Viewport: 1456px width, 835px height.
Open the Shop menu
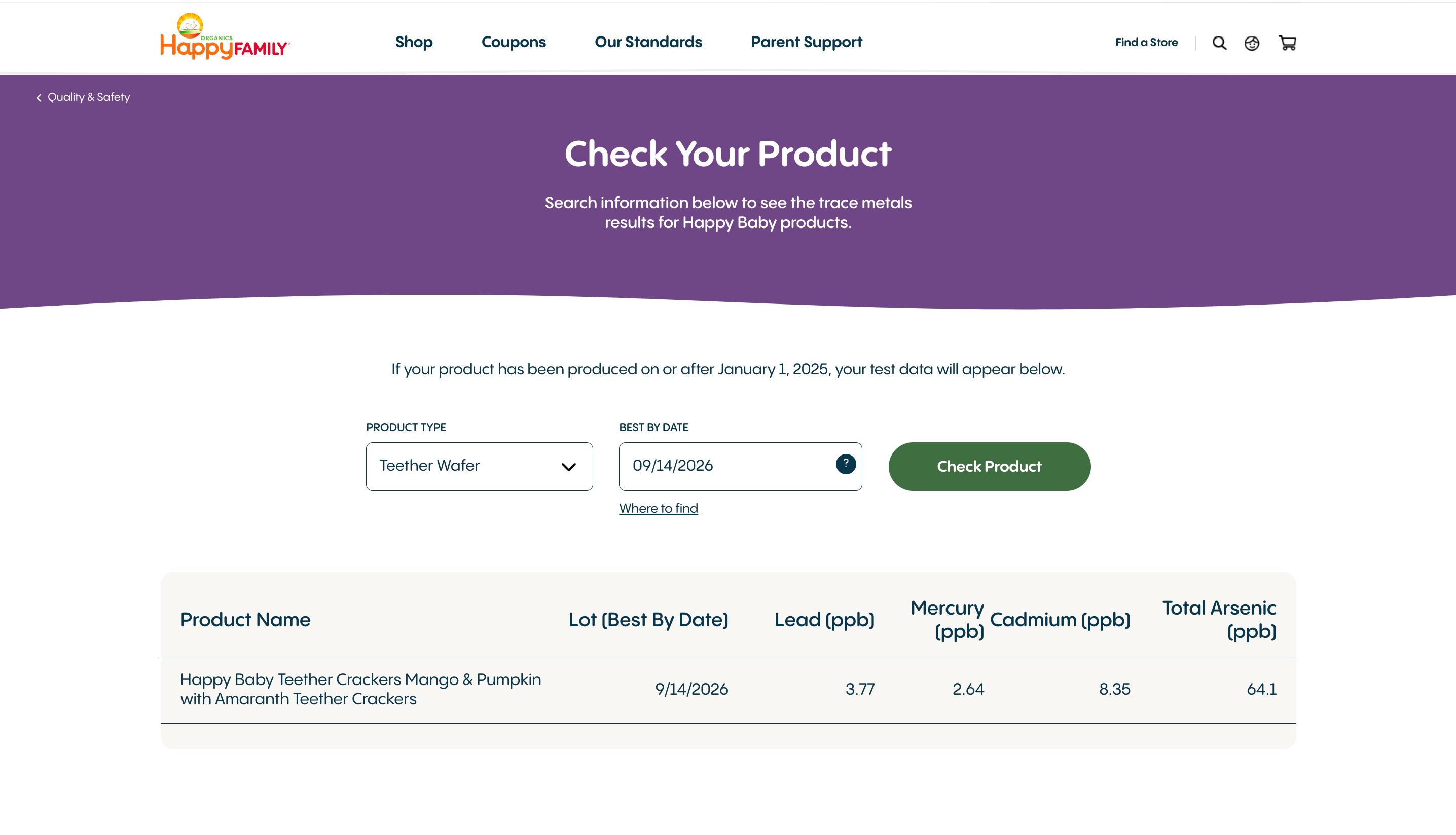point(414,42)
